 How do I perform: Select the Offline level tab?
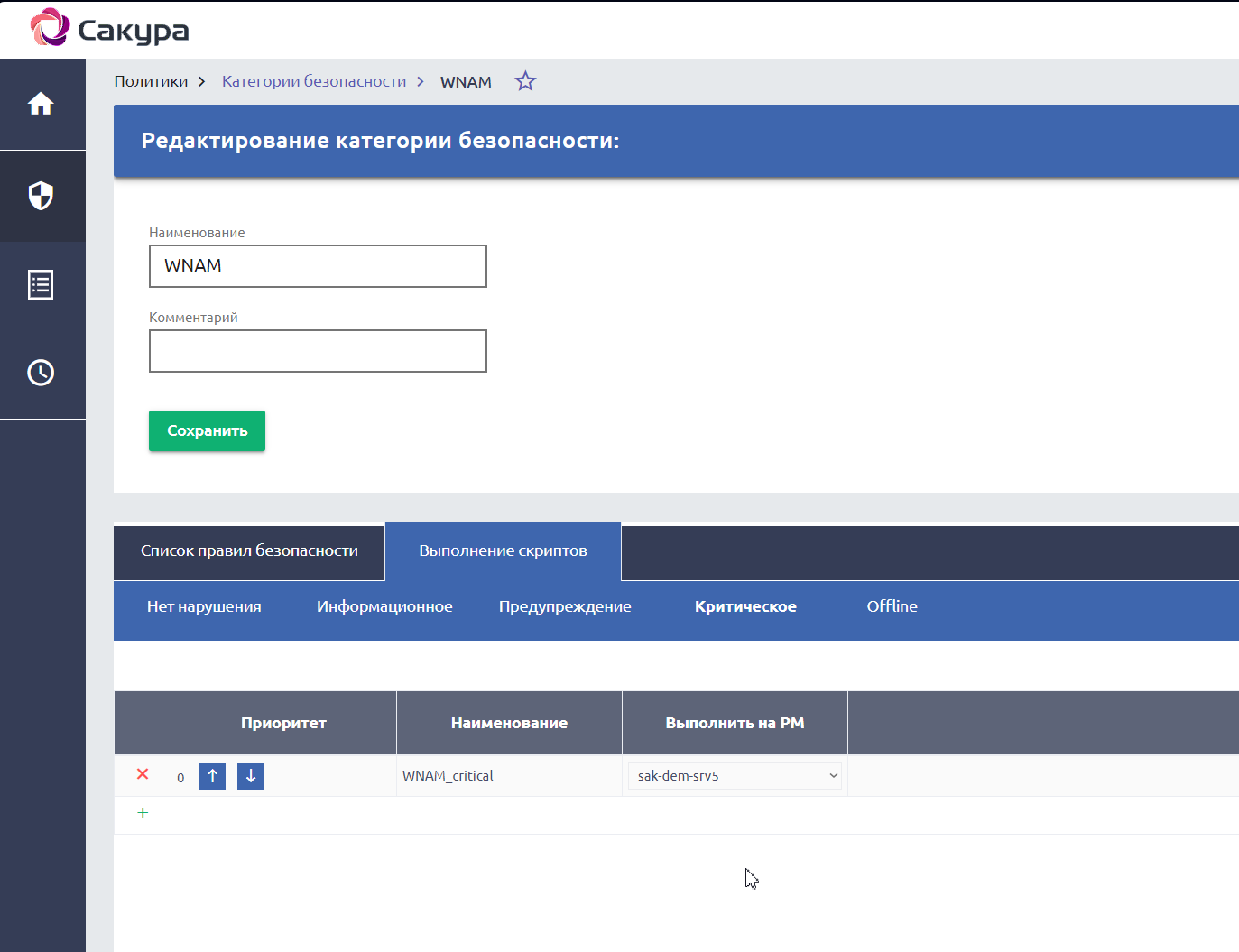point(892,606)
